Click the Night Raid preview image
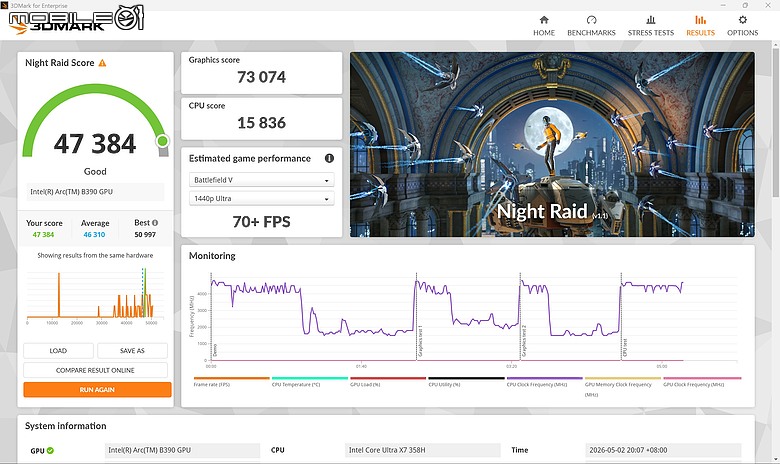 point(552,144)
